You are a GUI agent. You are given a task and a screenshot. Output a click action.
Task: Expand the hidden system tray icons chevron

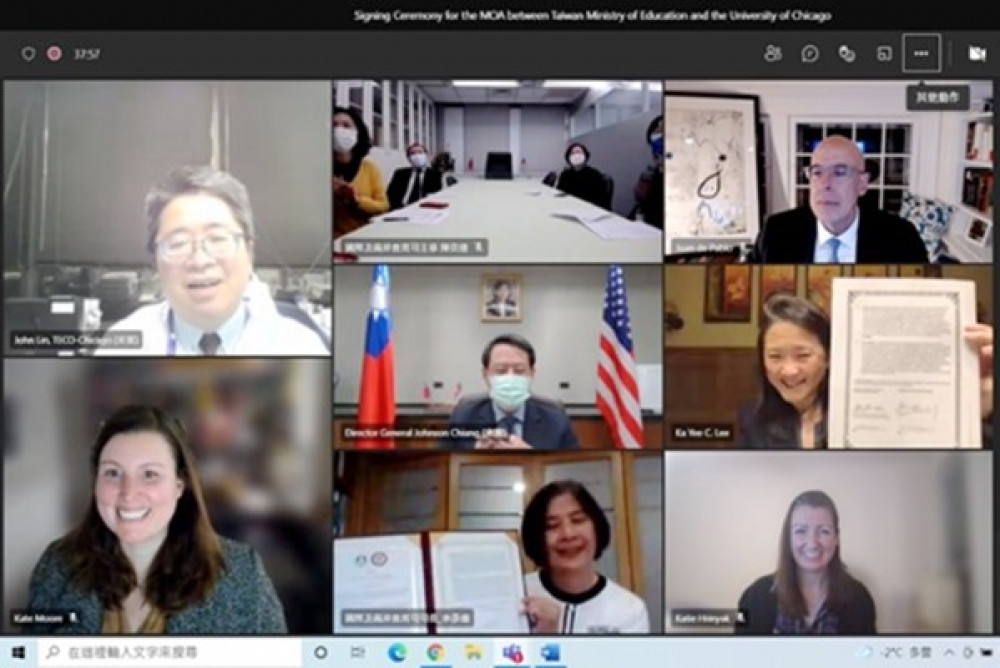(x=950, y=652)
